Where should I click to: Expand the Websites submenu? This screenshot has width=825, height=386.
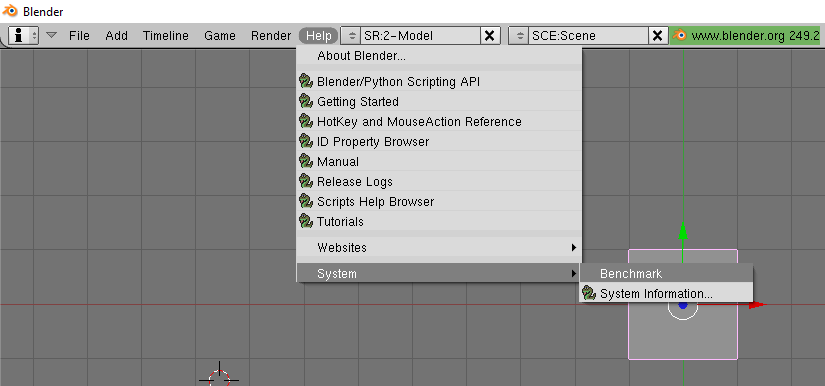tap(439, 247)
